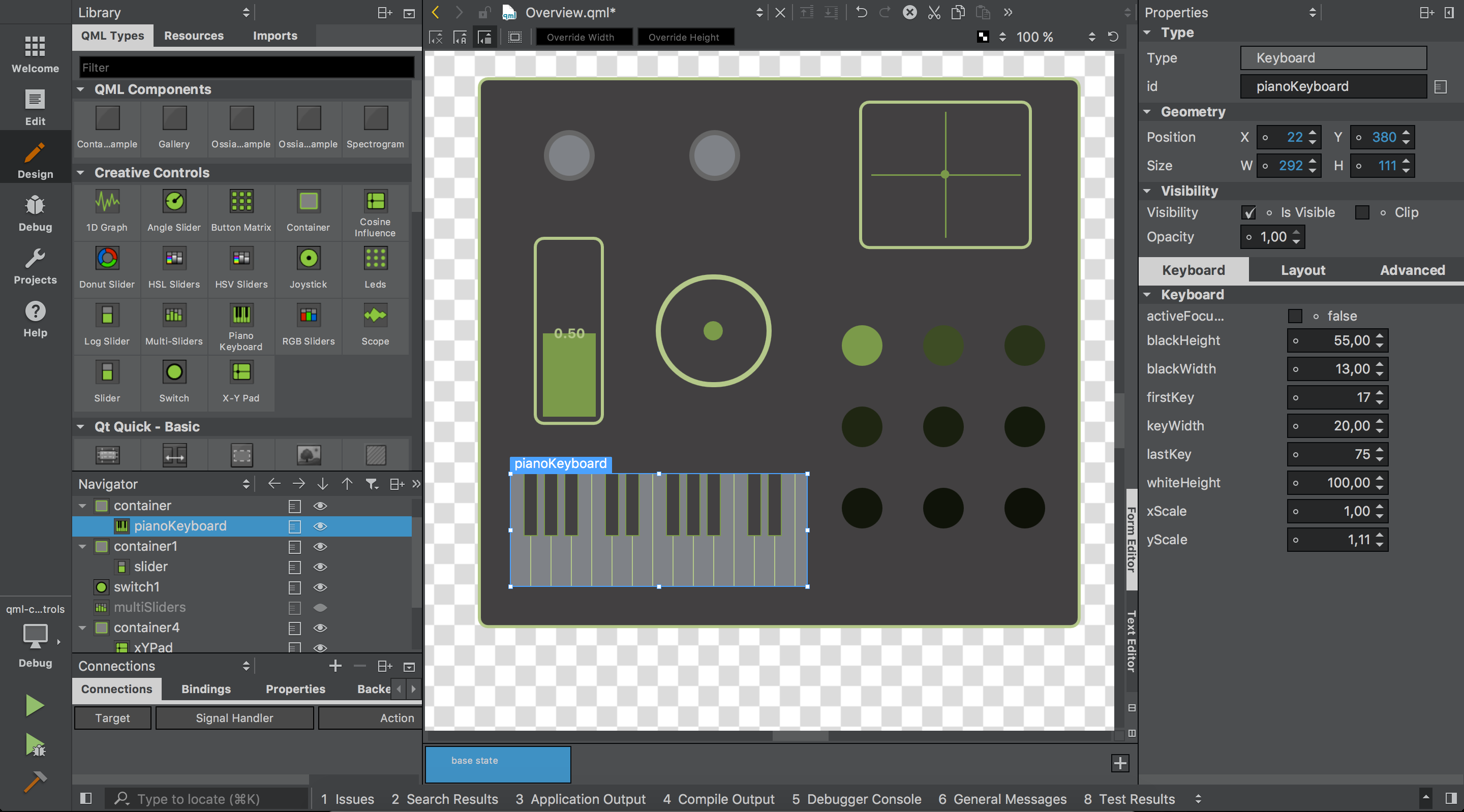Collapse the Creative Controls section
Viewport: 1464px width, 812px height.
click(81, 173)
